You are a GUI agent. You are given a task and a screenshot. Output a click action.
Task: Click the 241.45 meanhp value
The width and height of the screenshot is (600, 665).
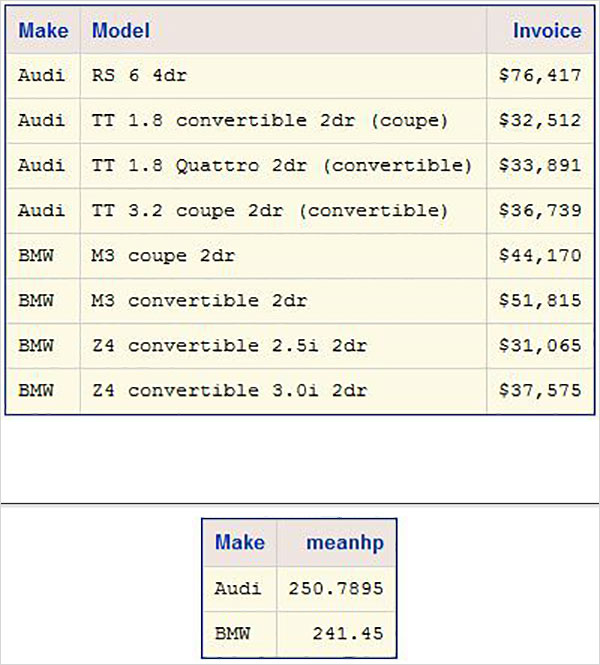pos(348,633)
